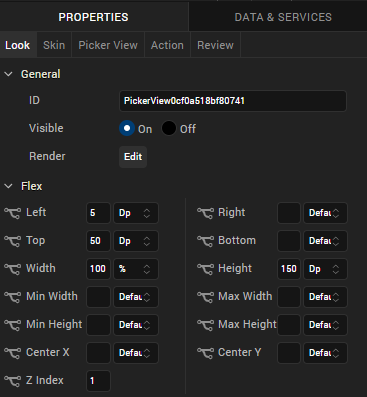Switch to the Skin tab
This screenshot has height=397, width=367.
click(x=54, y=45)
